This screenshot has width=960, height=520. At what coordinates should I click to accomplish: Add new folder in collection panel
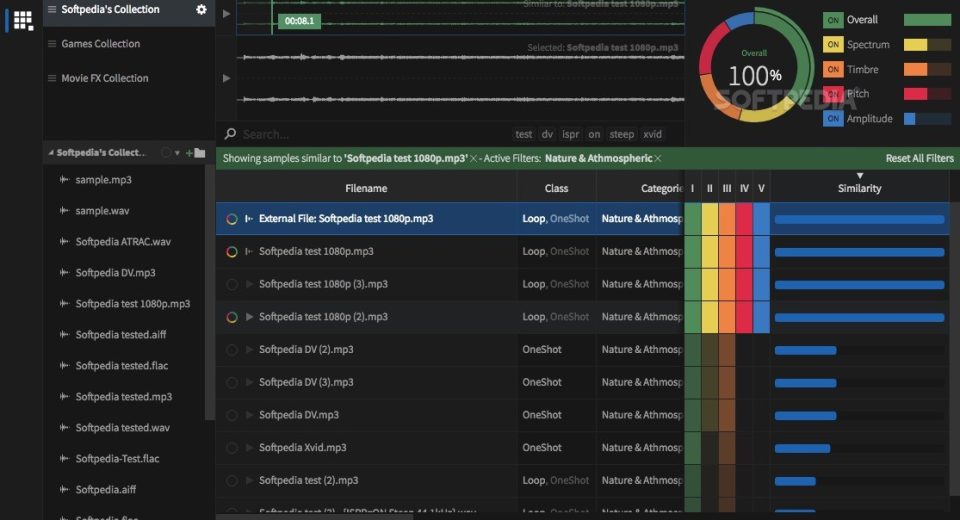coord(195,153)
